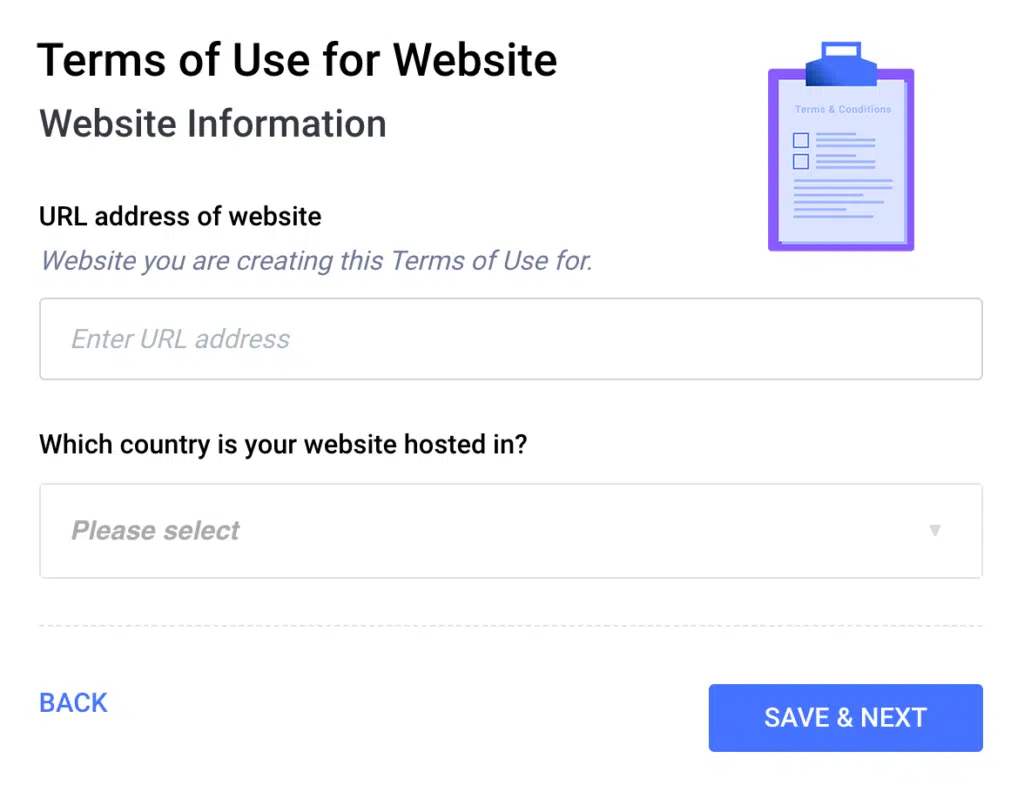Click the dropdown arrow beside Please select

click(935, 530)
